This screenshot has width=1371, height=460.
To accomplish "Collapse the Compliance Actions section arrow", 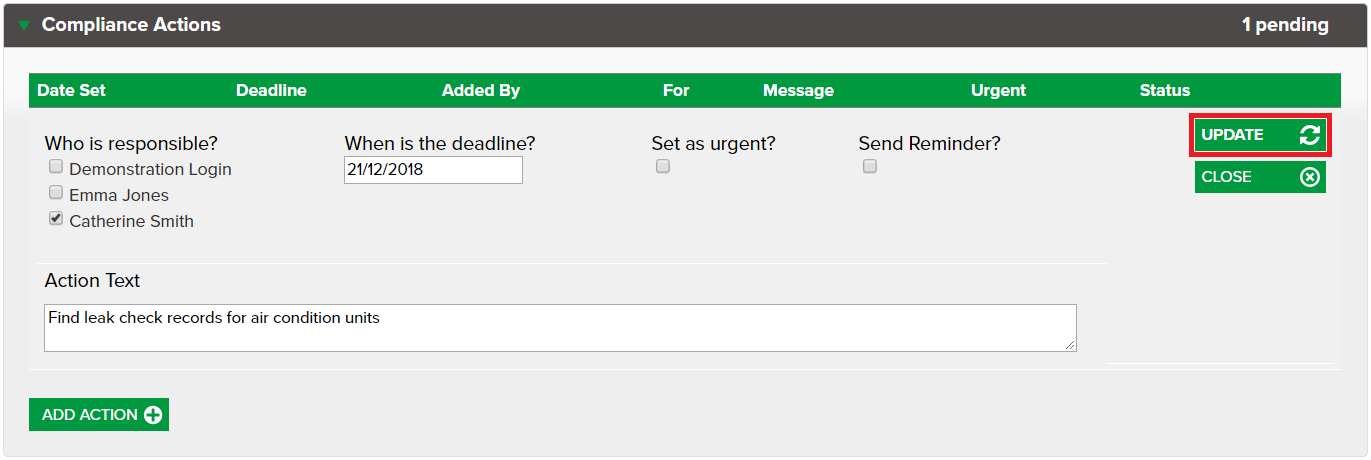I will (x=24, y=25).
